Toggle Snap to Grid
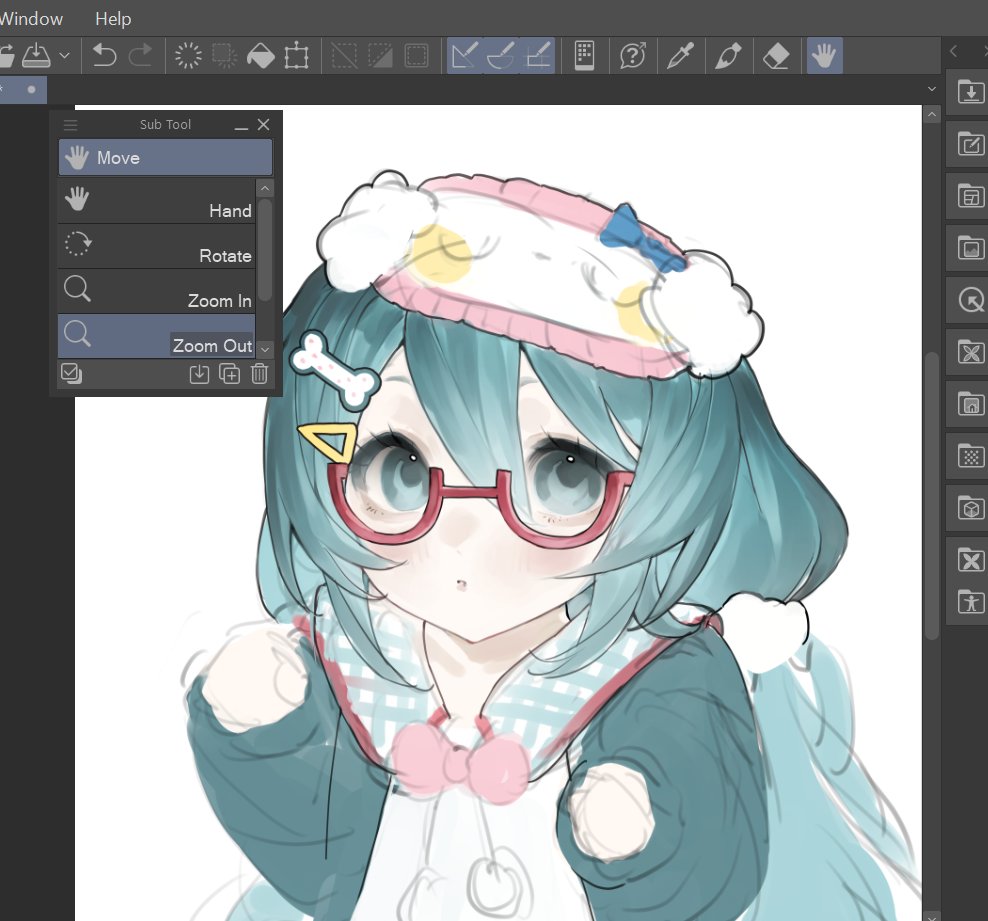Screen dimensions: 988x921 537,55
